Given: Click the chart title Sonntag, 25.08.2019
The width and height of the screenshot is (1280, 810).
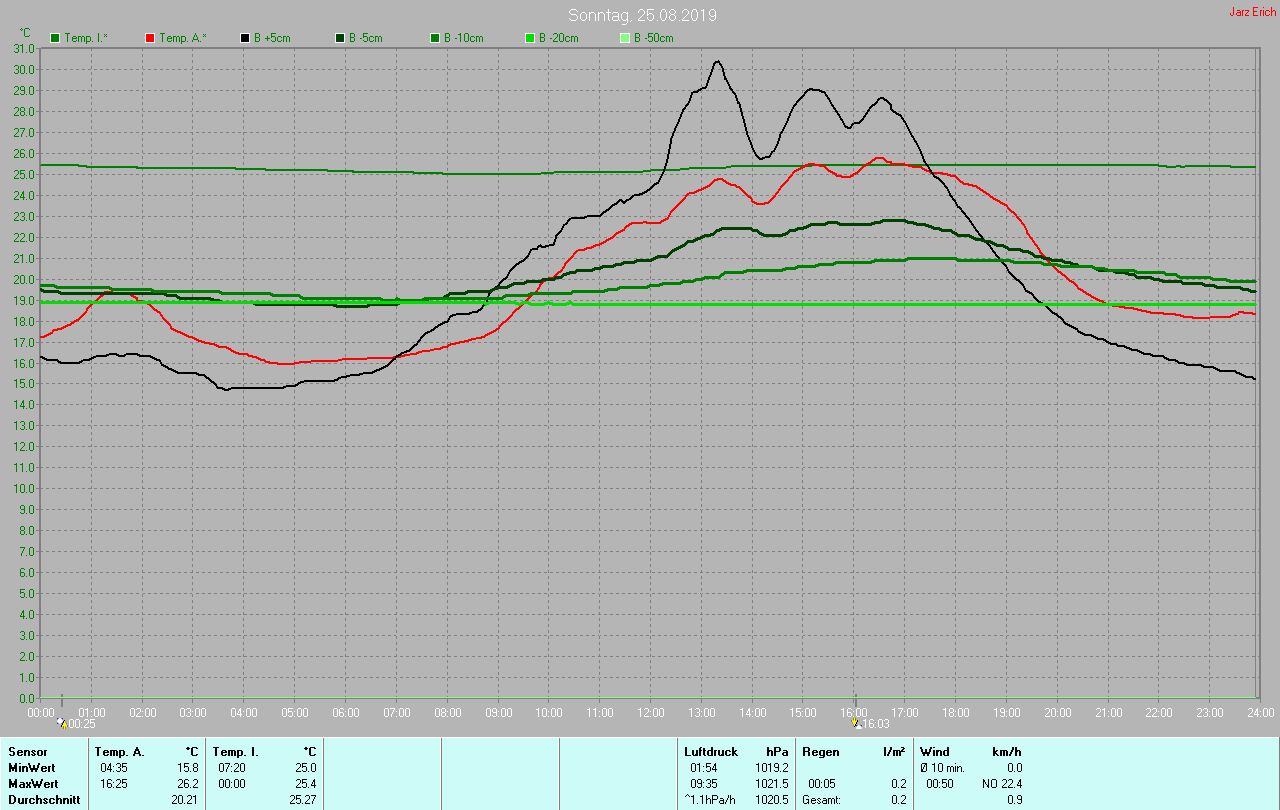Looking at the screenshot, I should [642, 15].
